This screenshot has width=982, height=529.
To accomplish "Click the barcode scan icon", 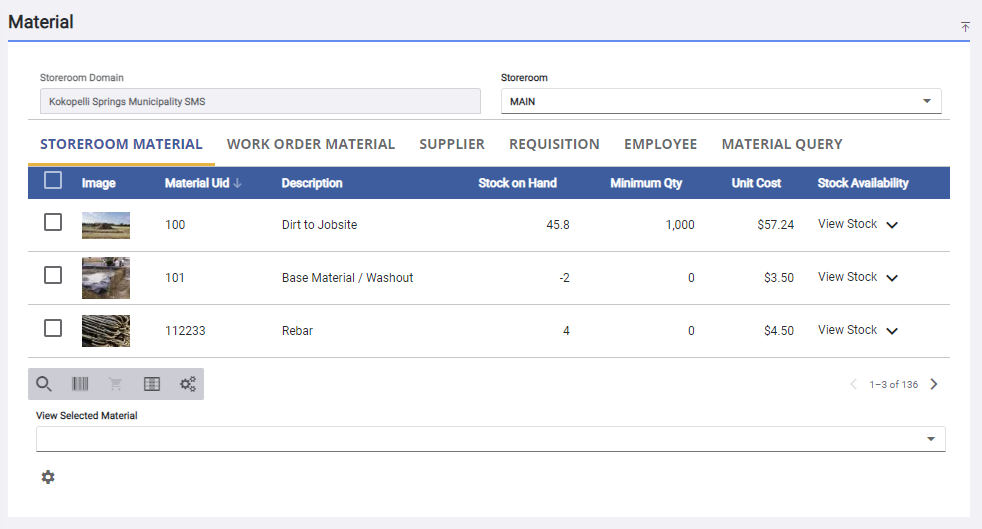I will pyautogui.click(x=80, y=384).
